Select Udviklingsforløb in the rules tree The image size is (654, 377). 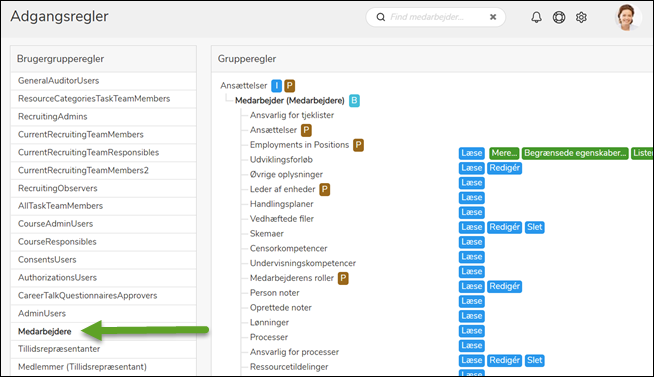click(281, 160)
